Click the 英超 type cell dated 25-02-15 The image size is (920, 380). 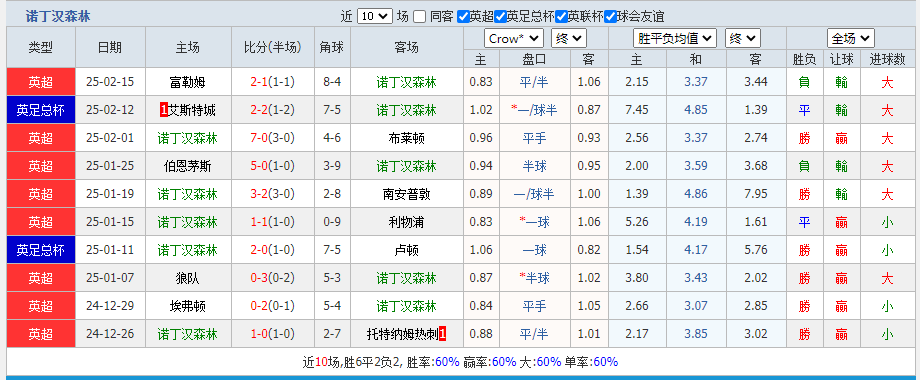point(40,82)
